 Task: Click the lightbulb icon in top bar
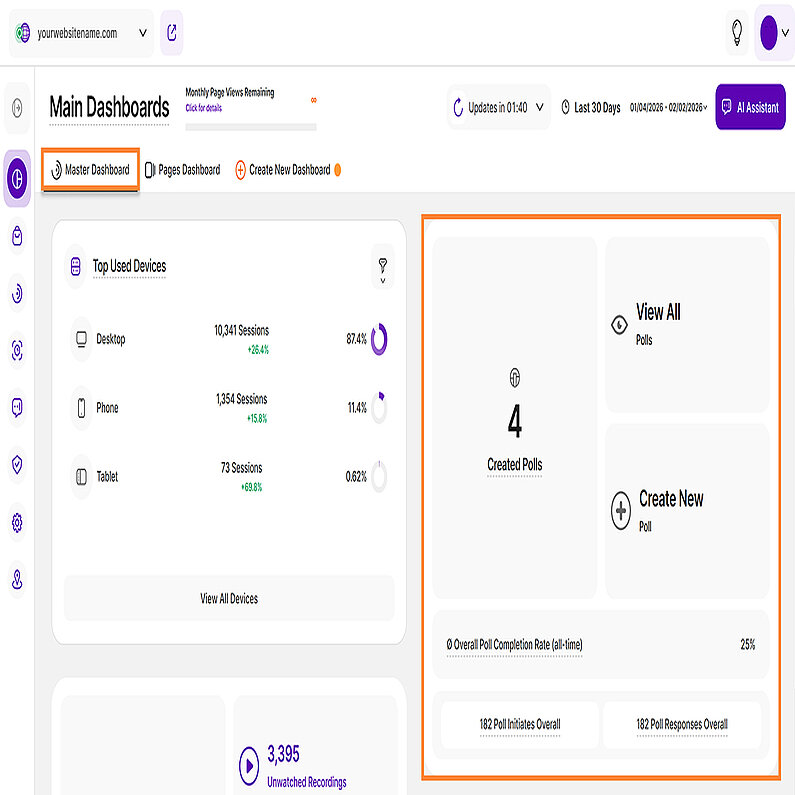pos(737,33)
